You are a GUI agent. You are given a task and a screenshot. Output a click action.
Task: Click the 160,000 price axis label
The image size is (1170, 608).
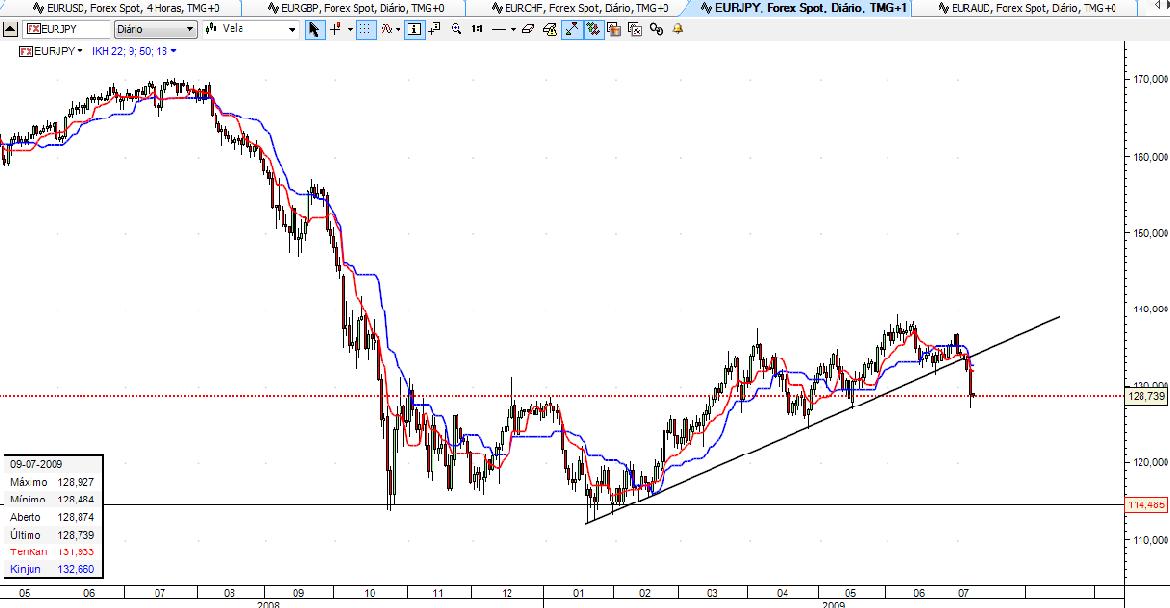[x=1151, y=157]
